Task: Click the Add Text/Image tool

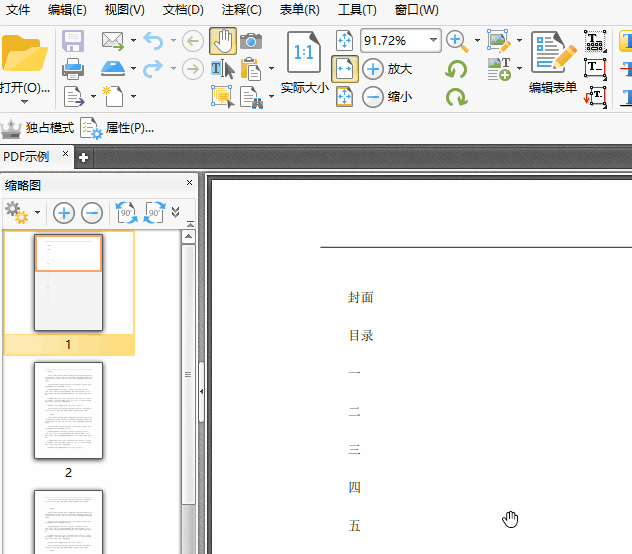Action: click(x=499, y=69)
